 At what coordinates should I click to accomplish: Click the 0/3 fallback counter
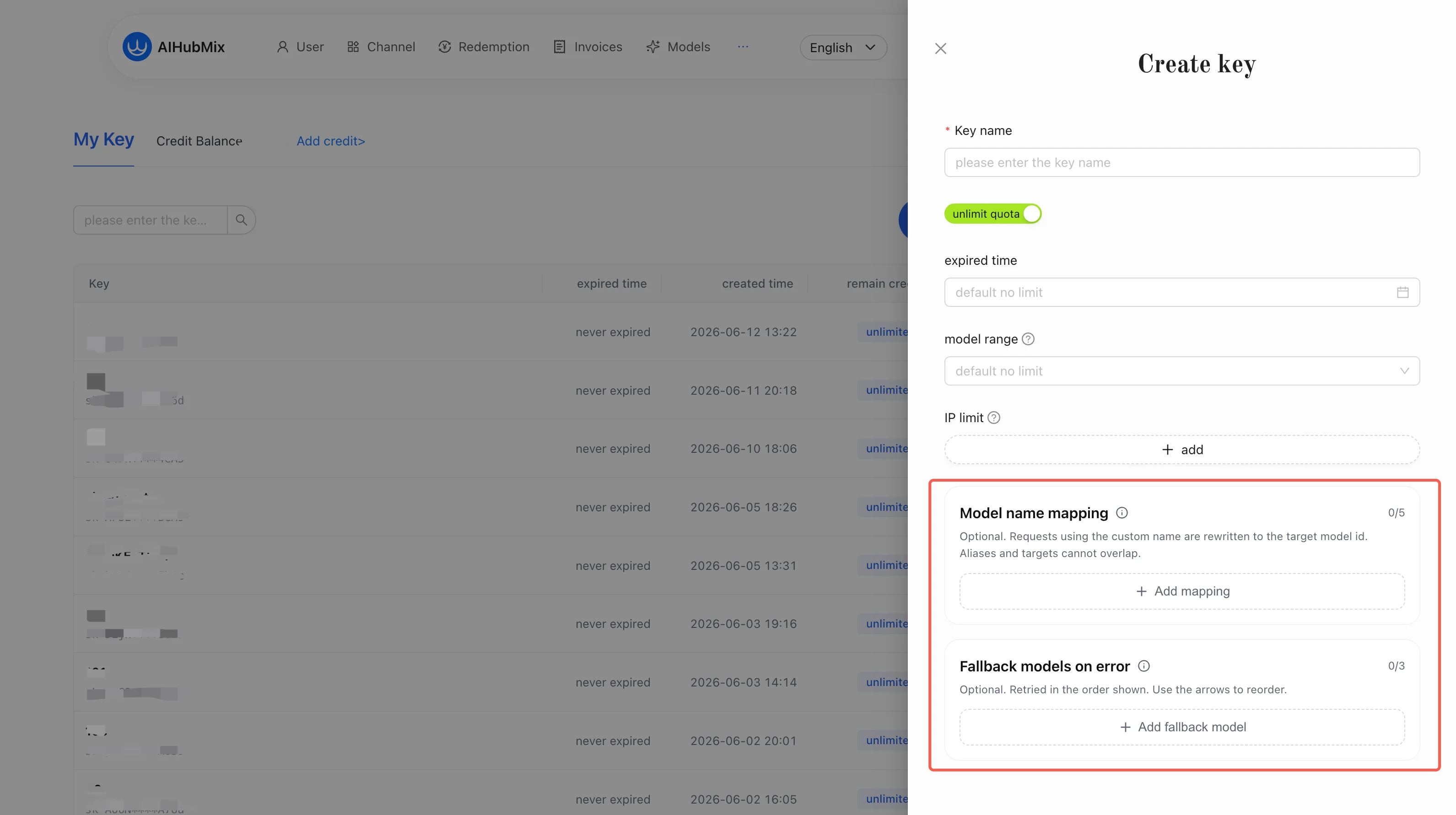click(x=1396, y=666)
